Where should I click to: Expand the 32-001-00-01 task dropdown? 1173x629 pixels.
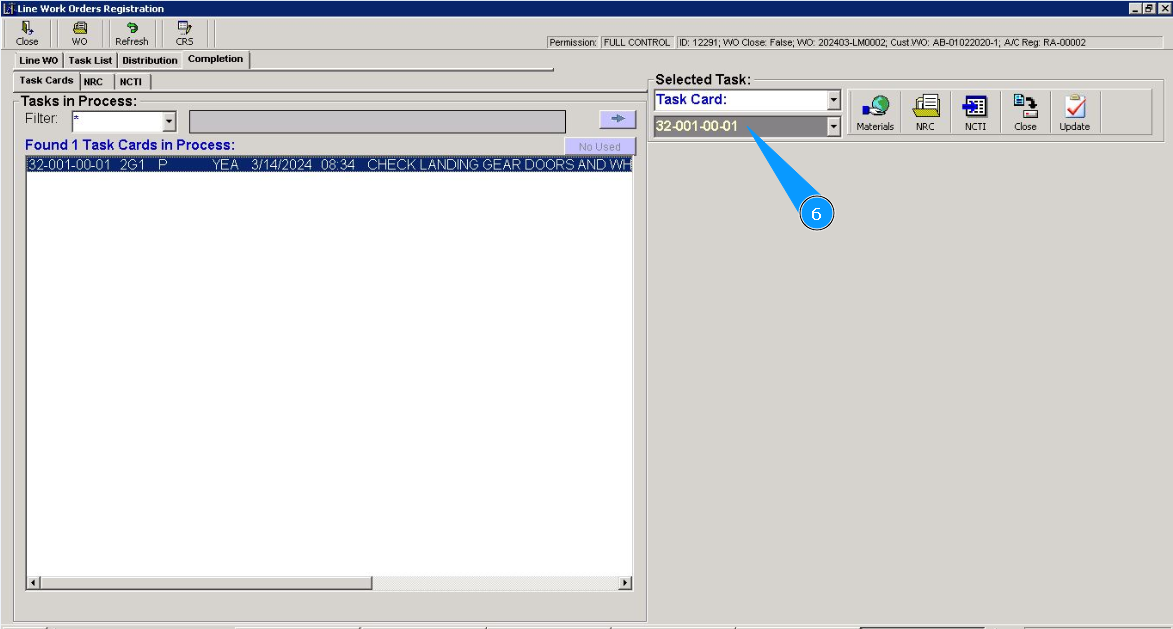pyautogui.click(x=834, y=126)
